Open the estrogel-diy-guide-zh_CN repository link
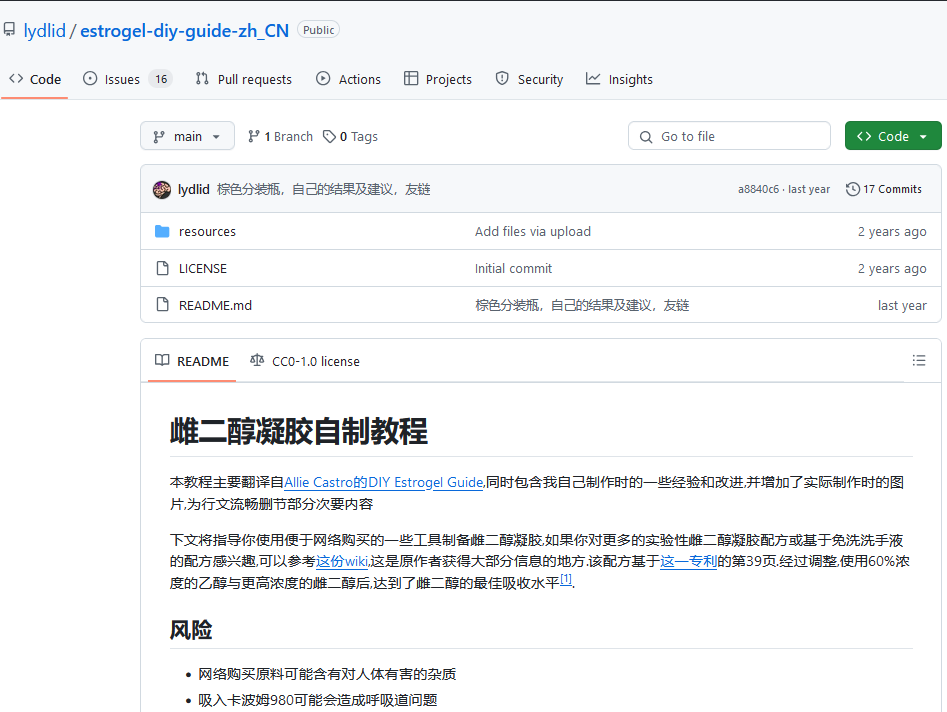Image resolution: width=947 pixels, height=712 pixels. click(185, 31)
